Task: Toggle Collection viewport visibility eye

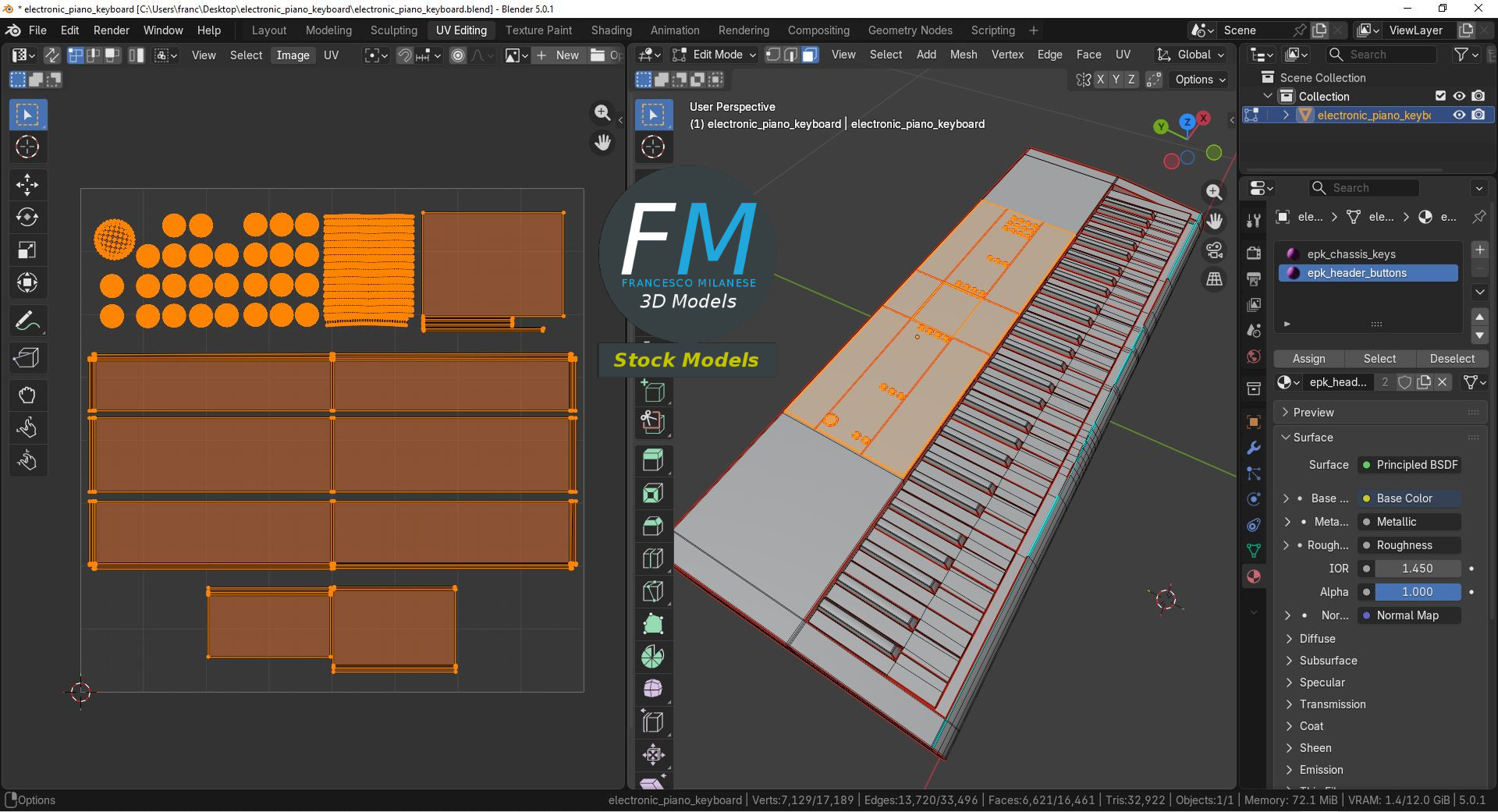Action: click(x=1459, y=96)
